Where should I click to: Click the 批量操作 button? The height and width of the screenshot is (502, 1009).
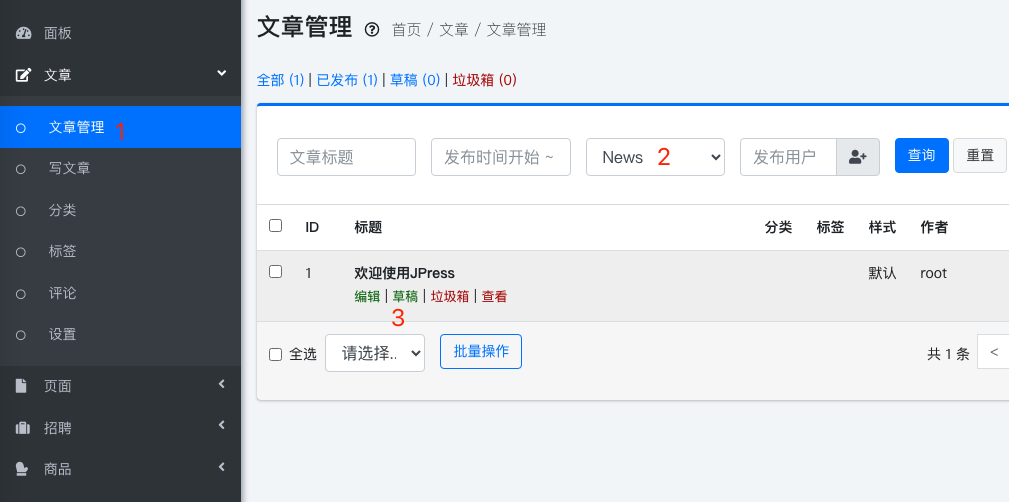click(481, 351)
